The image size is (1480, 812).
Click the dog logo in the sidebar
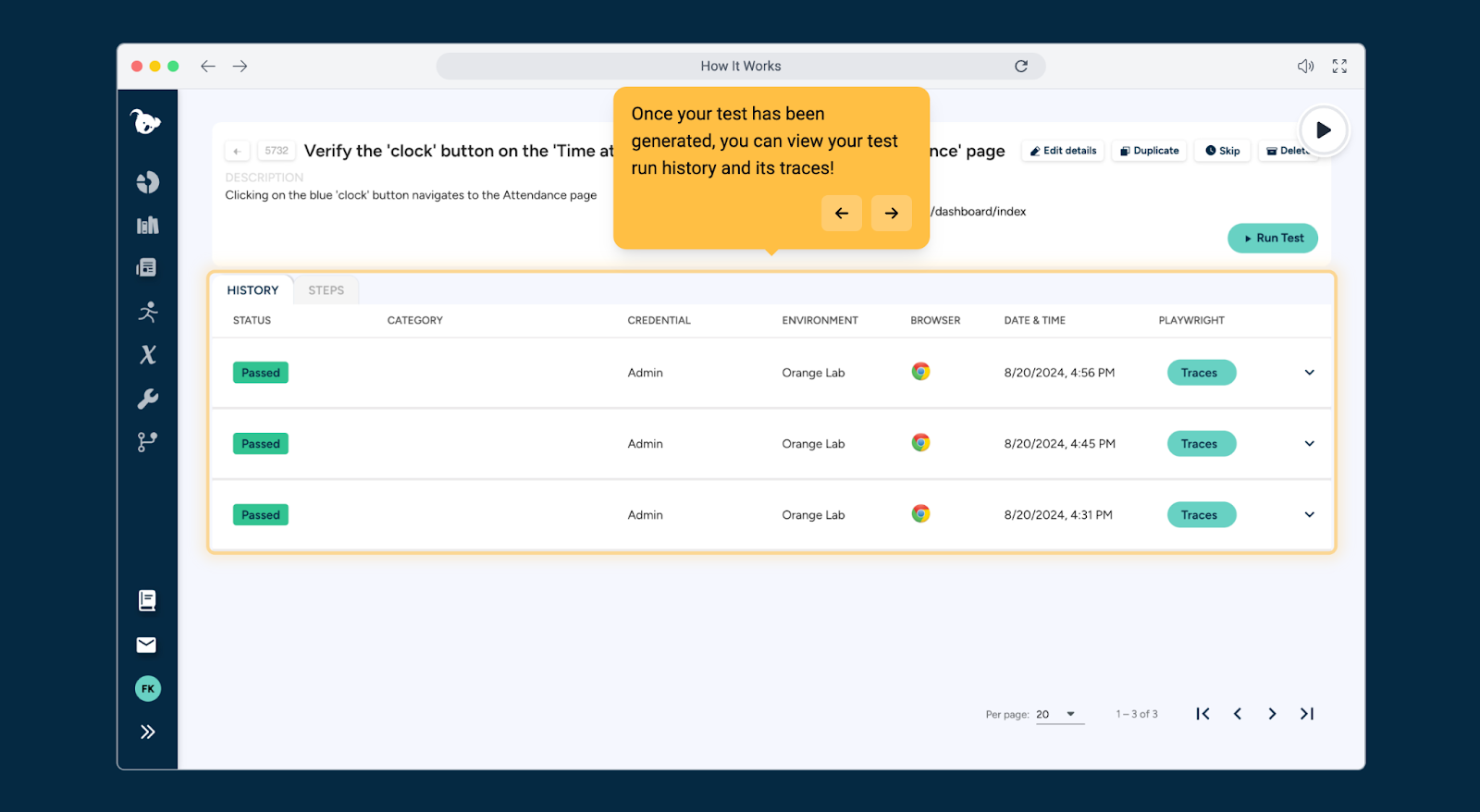tap(146, 121)
